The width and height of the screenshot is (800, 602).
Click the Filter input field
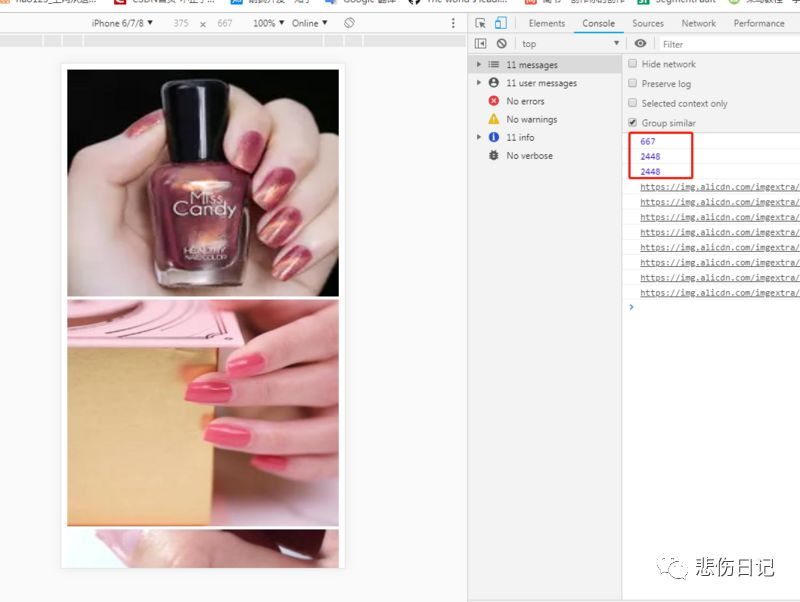(x=730, y=44)
